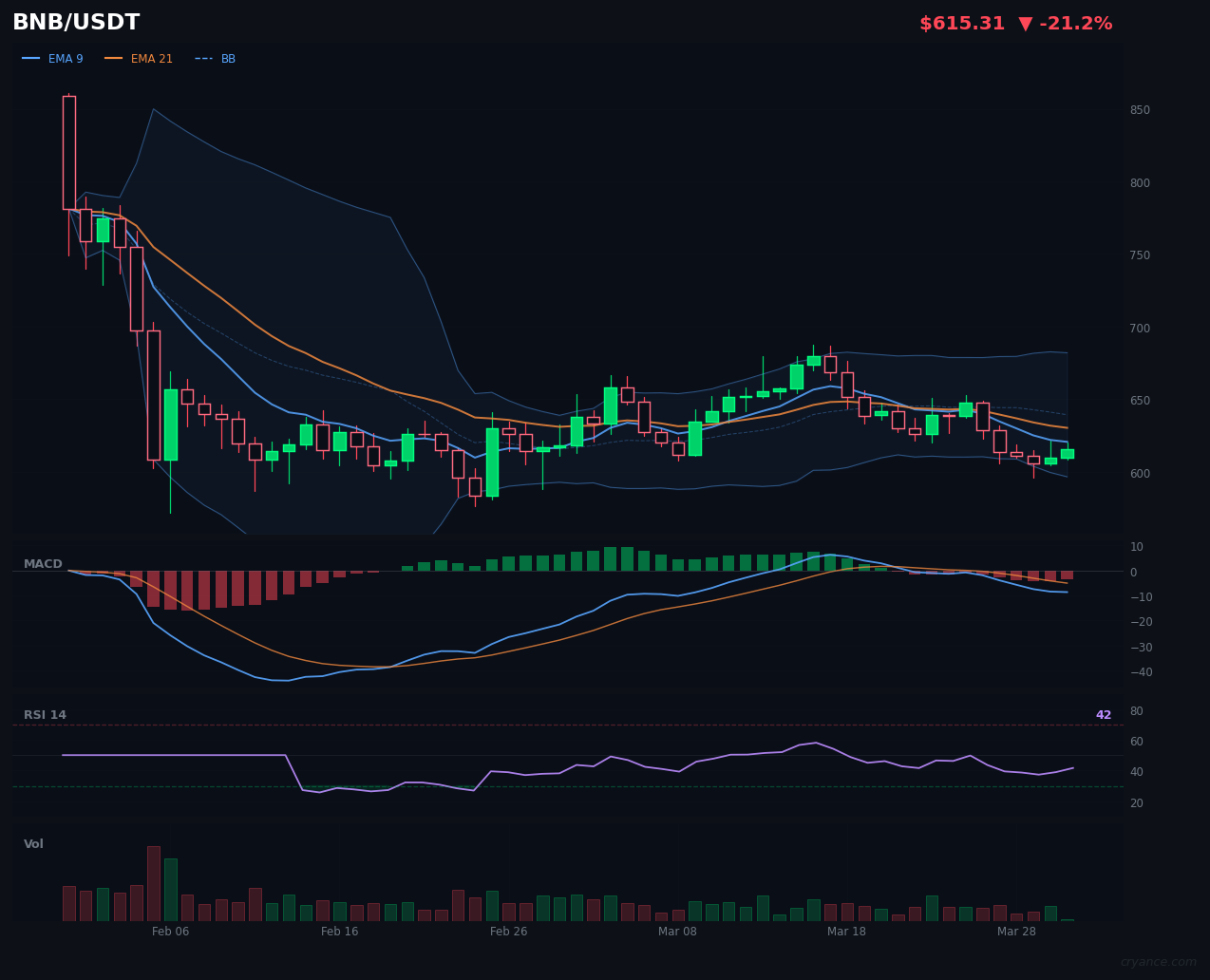This screenshot has height=980, width=1210.
Task: Open the BNB/USDT pair selector title
Action: (x=76, y=23)
